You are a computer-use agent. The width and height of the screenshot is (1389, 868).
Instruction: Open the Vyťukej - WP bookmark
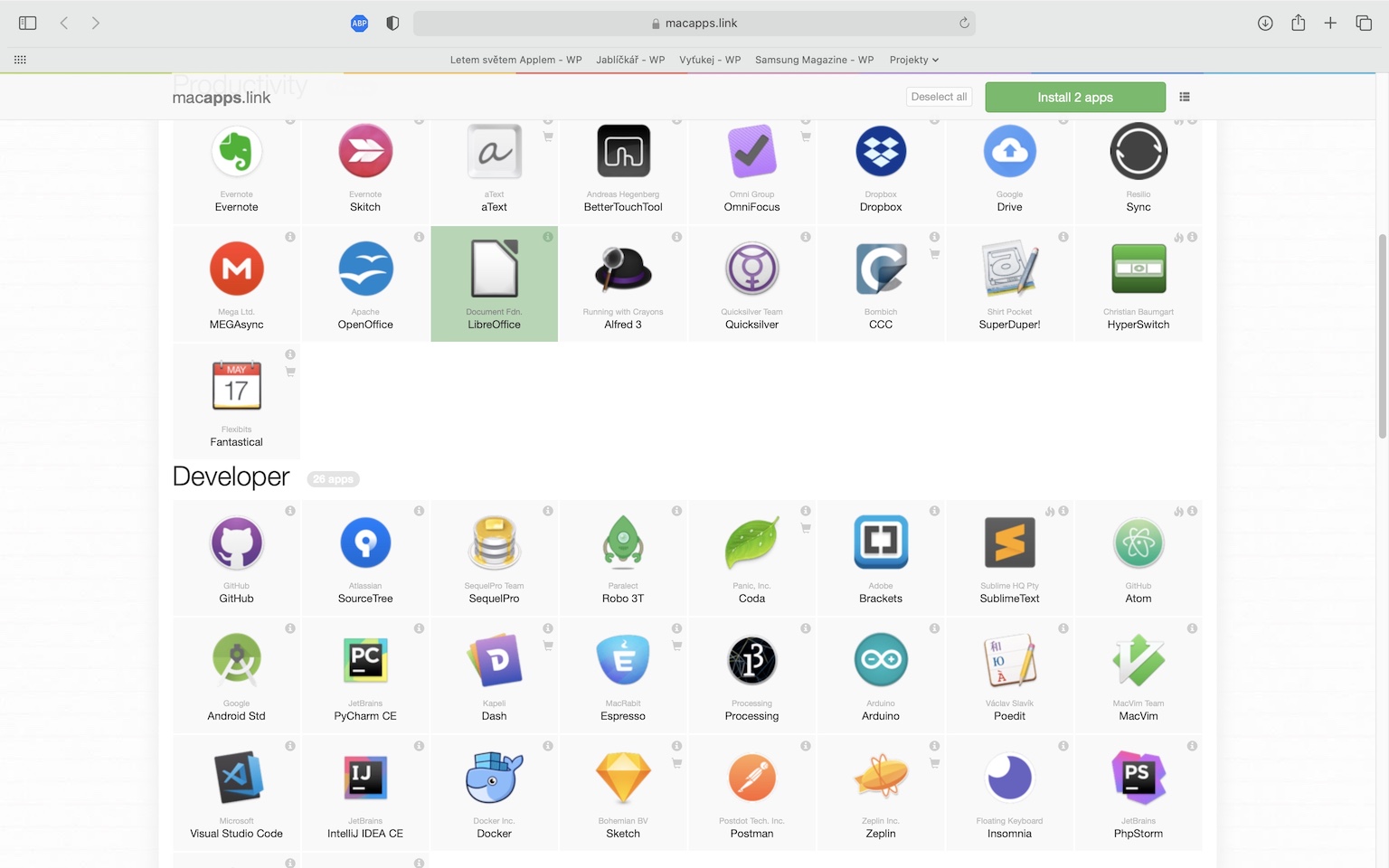710,60
